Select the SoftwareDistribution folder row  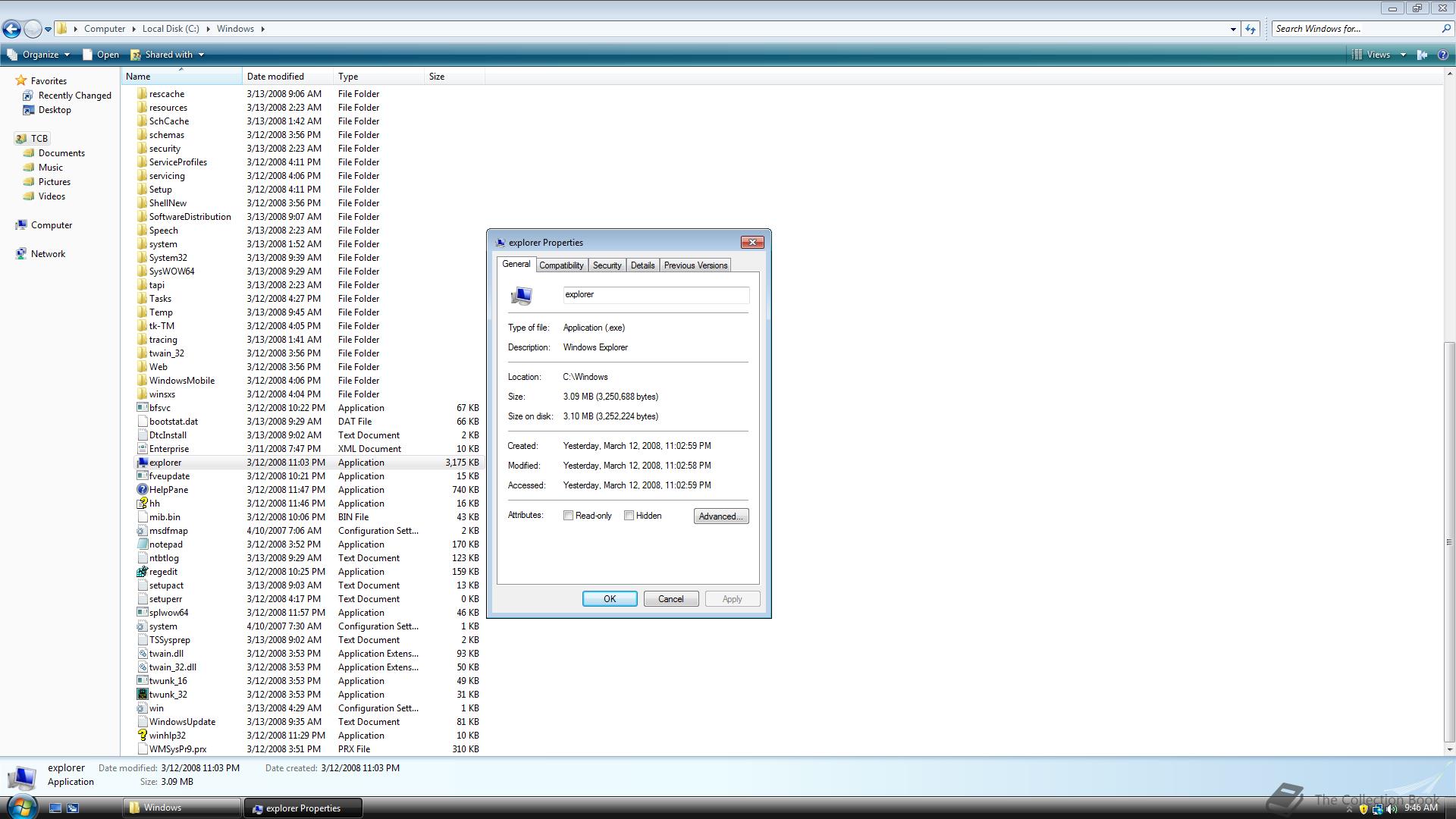308,217
